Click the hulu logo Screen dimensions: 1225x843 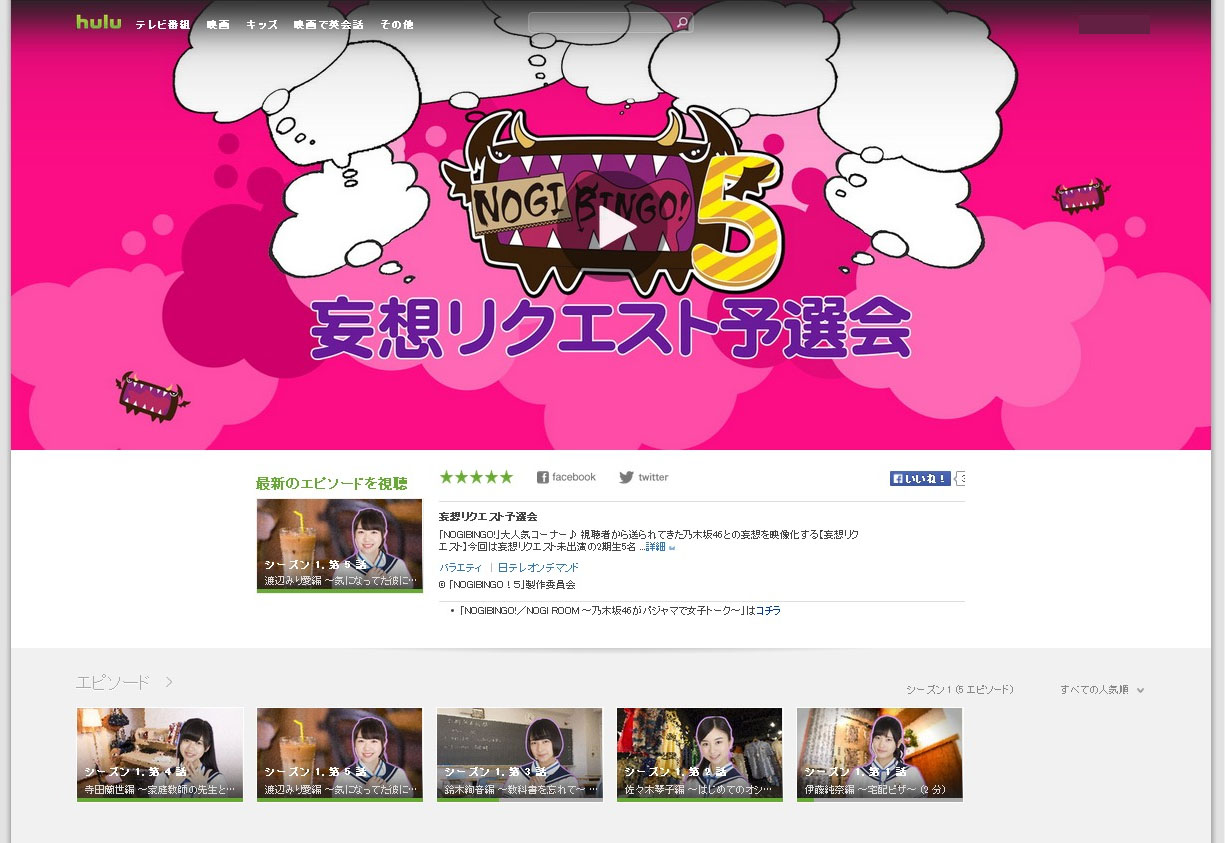[98, 22]
